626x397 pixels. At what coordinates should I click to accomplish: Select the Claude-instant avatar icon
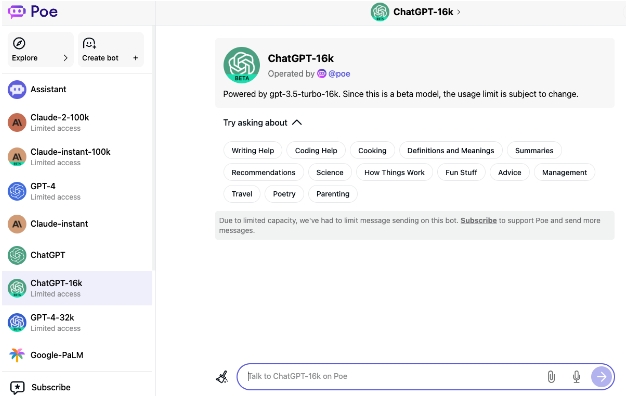17,224
